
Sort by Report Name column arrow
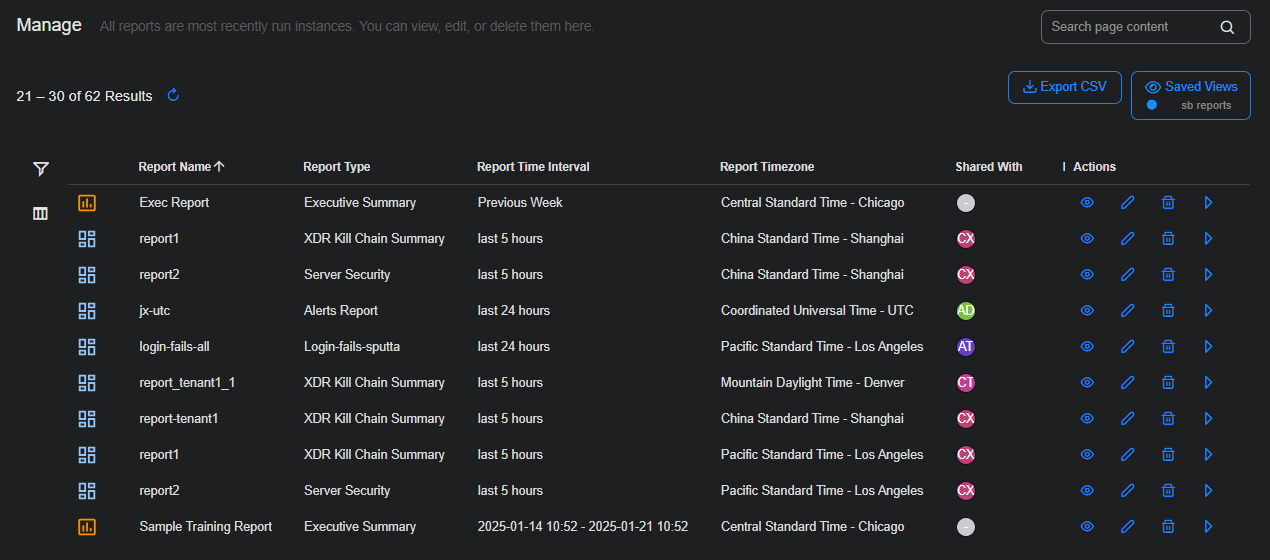tap(219, 167)
